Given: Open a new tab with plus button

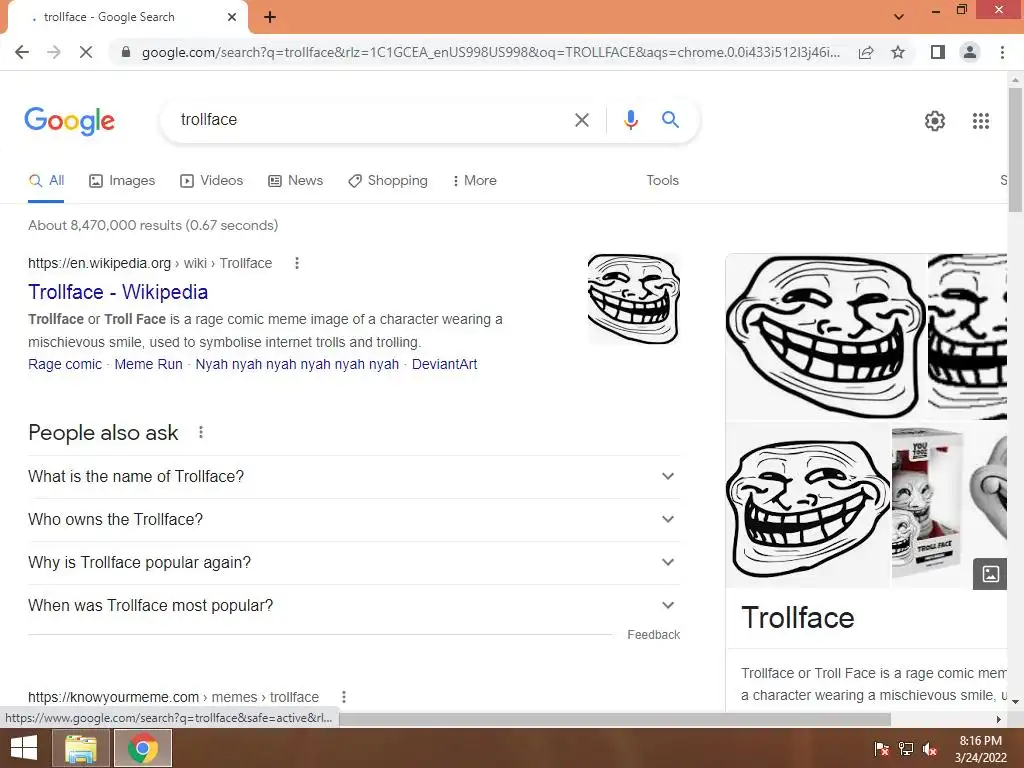Looking at the screenshot, I should coord(270,17).
